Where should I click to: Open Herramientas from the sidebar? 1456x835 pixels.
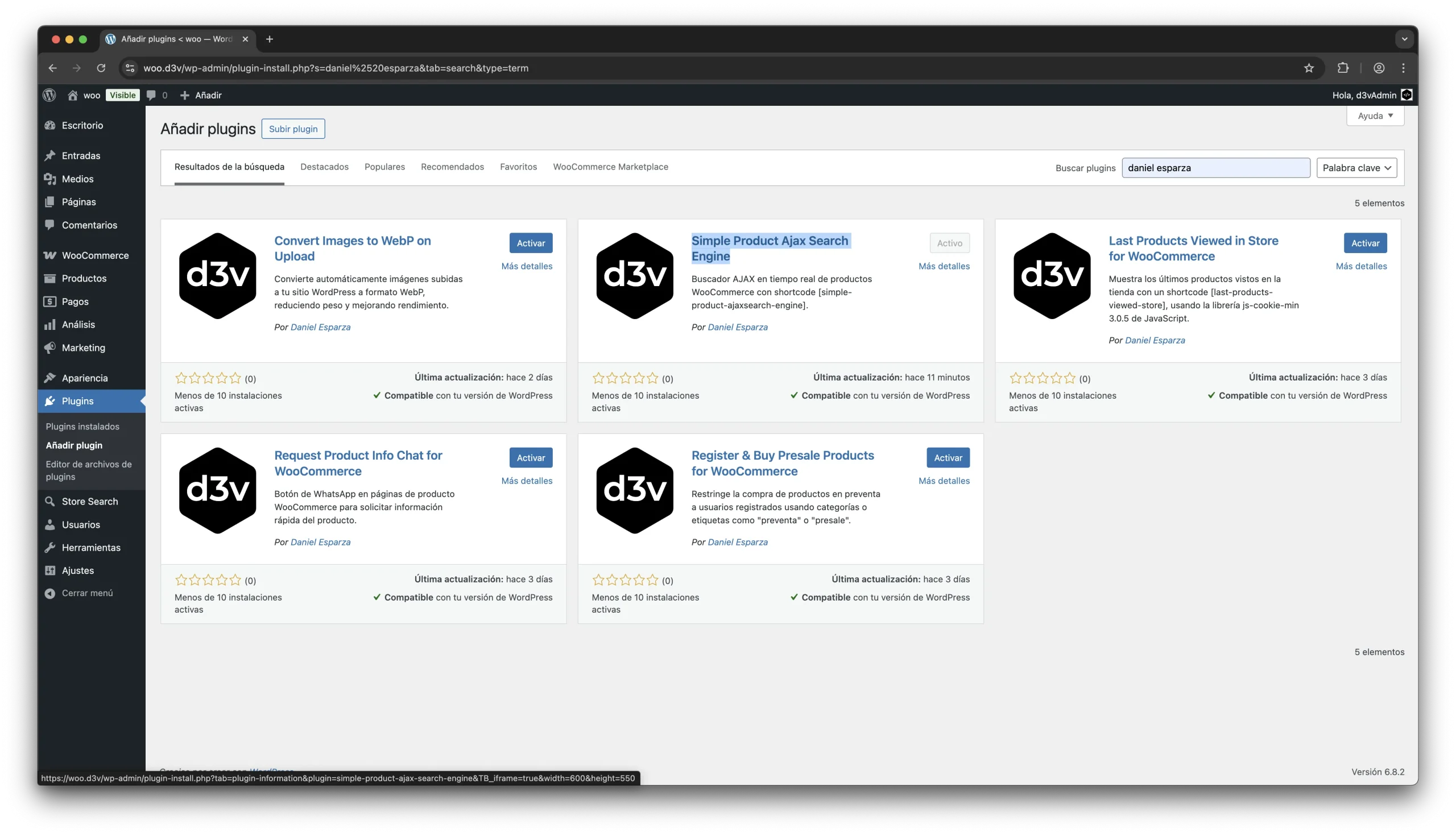(91, 547)
